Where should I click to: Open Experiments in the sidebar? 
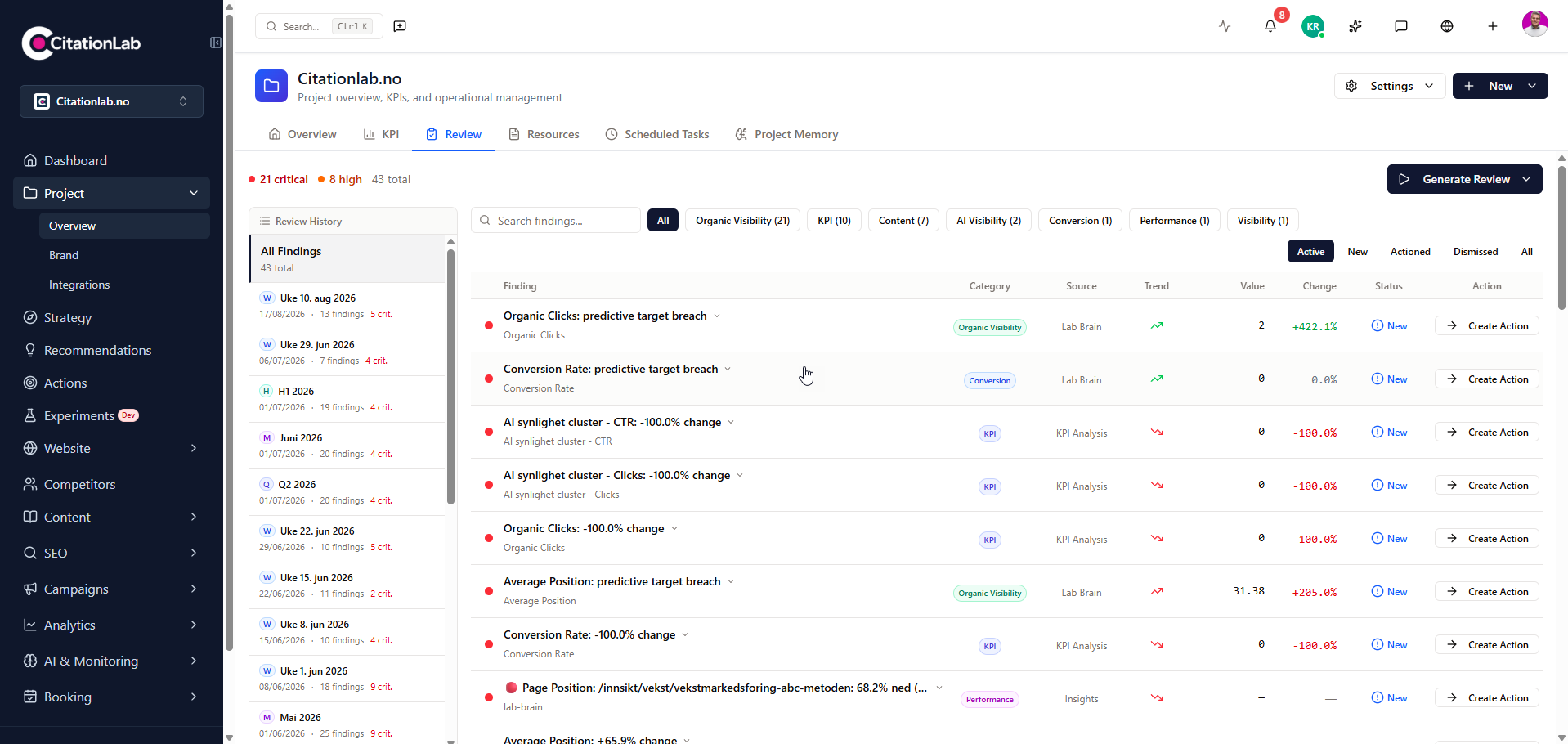pos(111,415)
